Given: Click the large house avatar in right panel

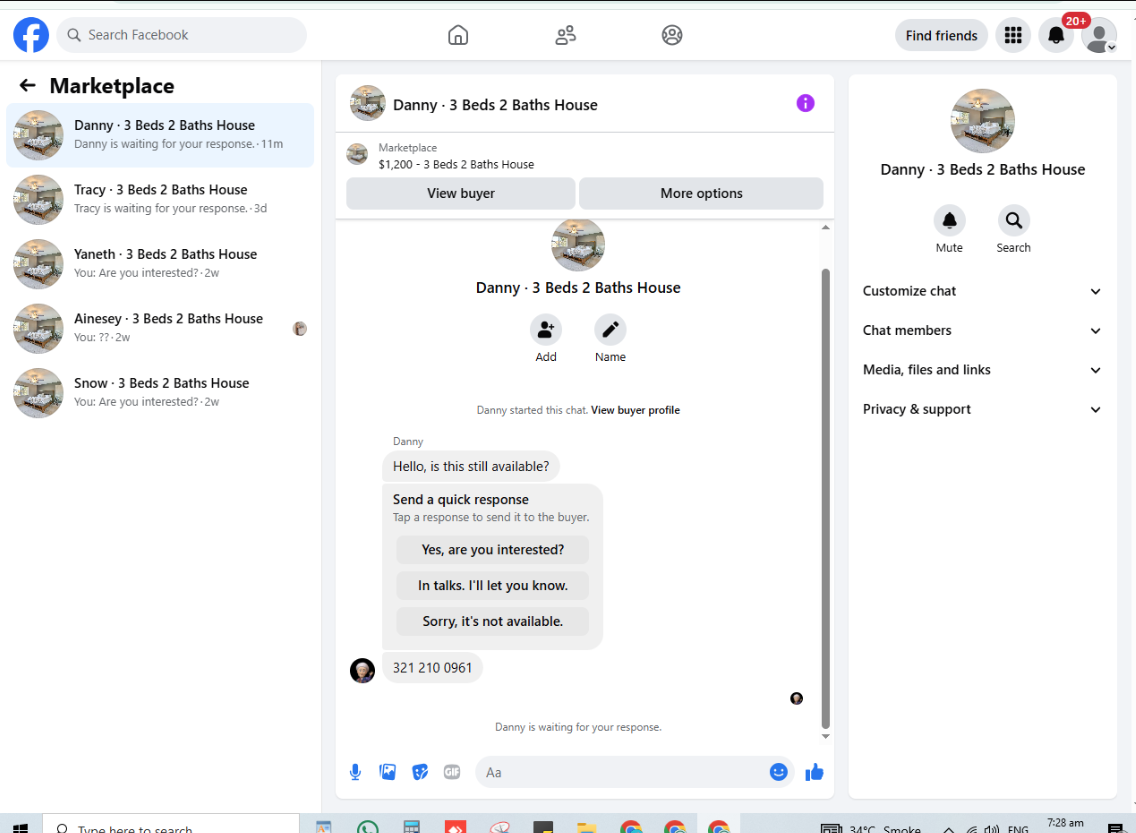Looking at the screenshot, I should coord(982,121).
